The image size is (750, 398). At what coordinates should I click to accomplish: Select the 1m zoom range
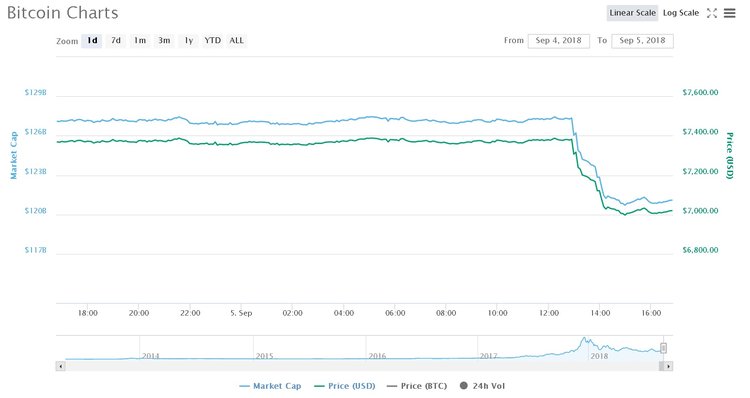140,41
